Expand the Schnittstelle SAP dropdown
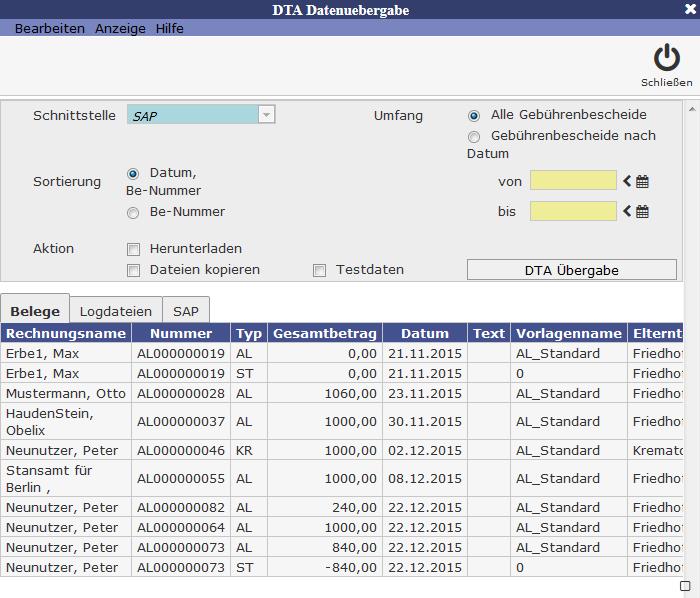 266,115
